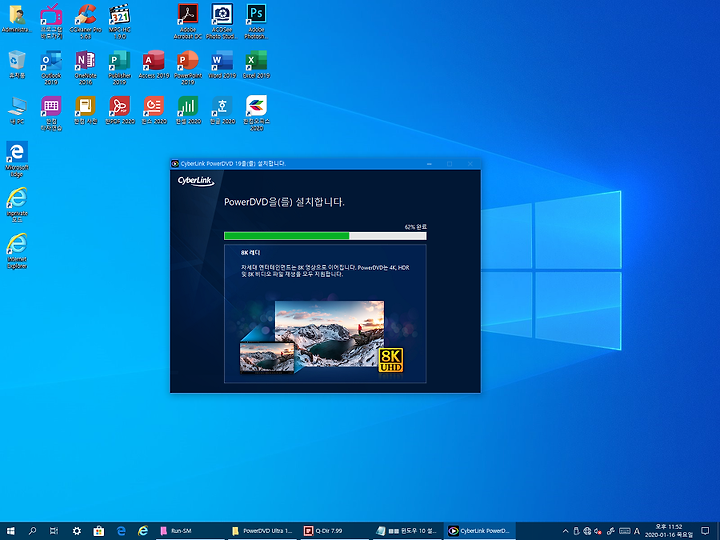Open OneNote 2016 desktop shortcut
Image resolution: width=720 pixels, height=540 pixels.
[x=85, y=68]
